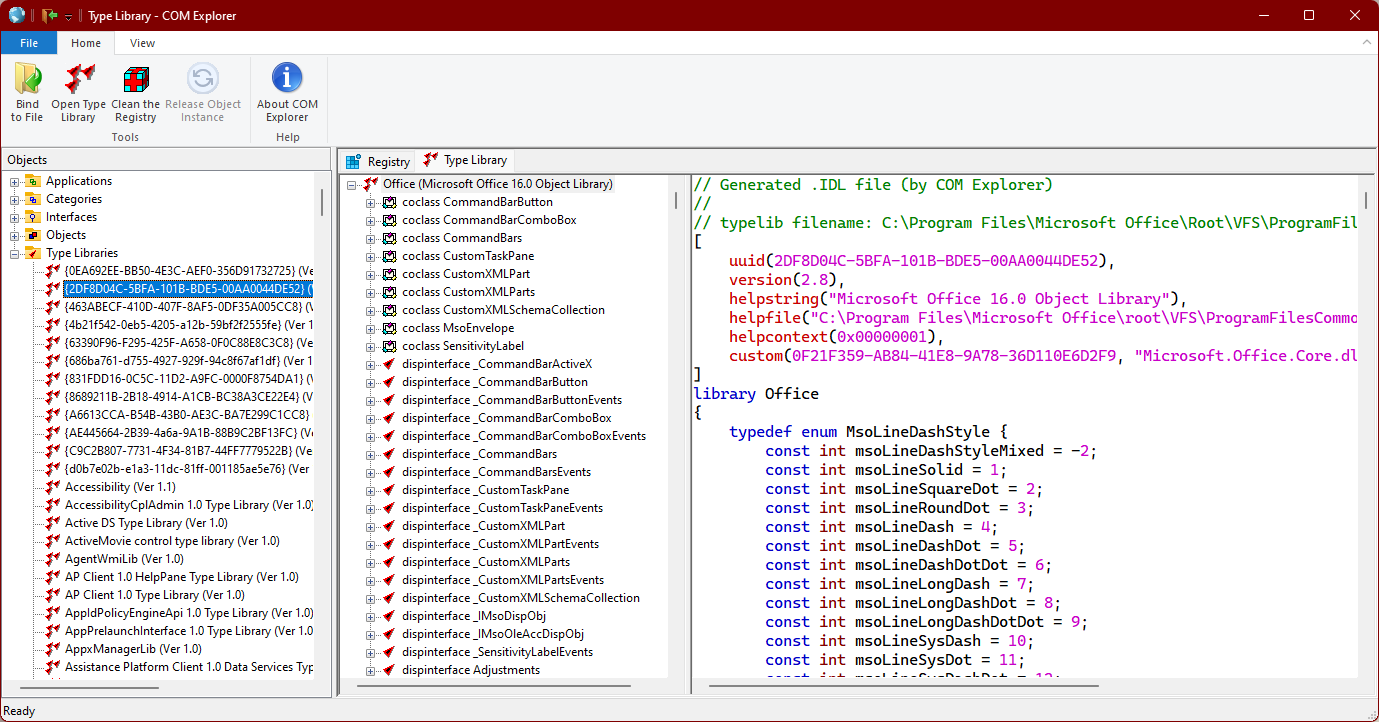Screen dimensions: 1379x722
Task: Click About COM Explorer info icon
Action: (x=287, y=77)
